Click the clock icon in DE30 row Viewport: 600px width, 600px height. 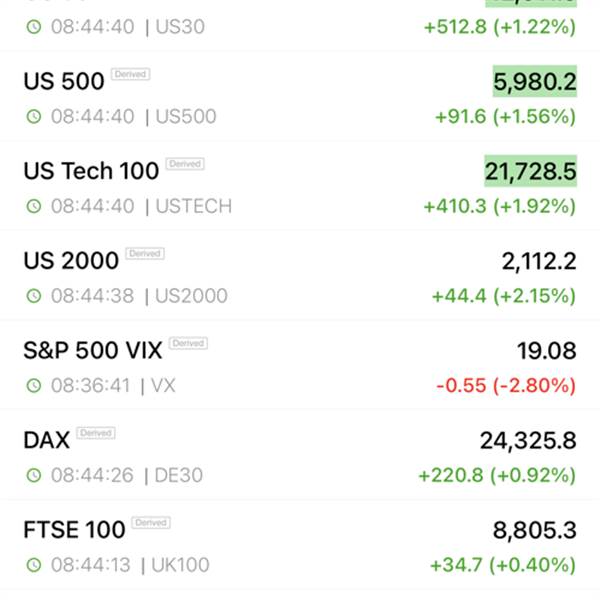[34, 475]
